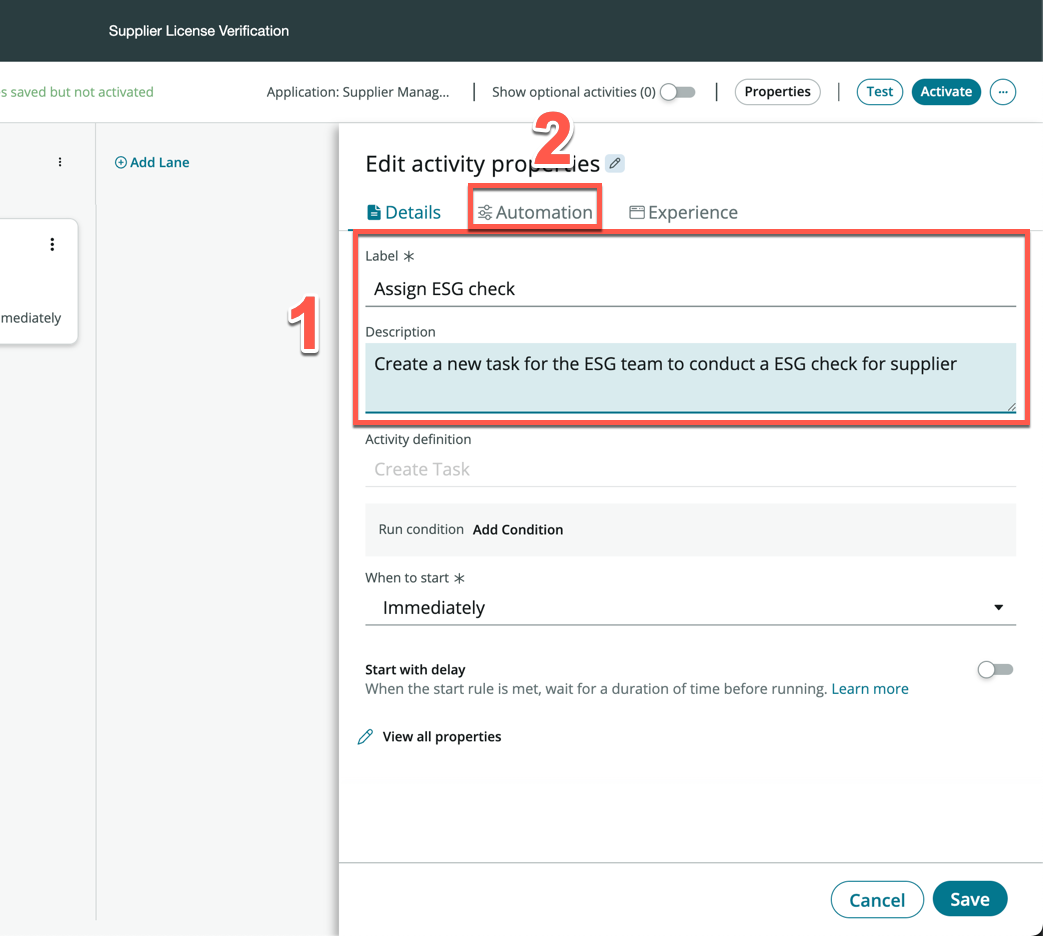Open the Properties button in the header
The width and height of the screenshot is (1043, 936).
coord(777,92)
